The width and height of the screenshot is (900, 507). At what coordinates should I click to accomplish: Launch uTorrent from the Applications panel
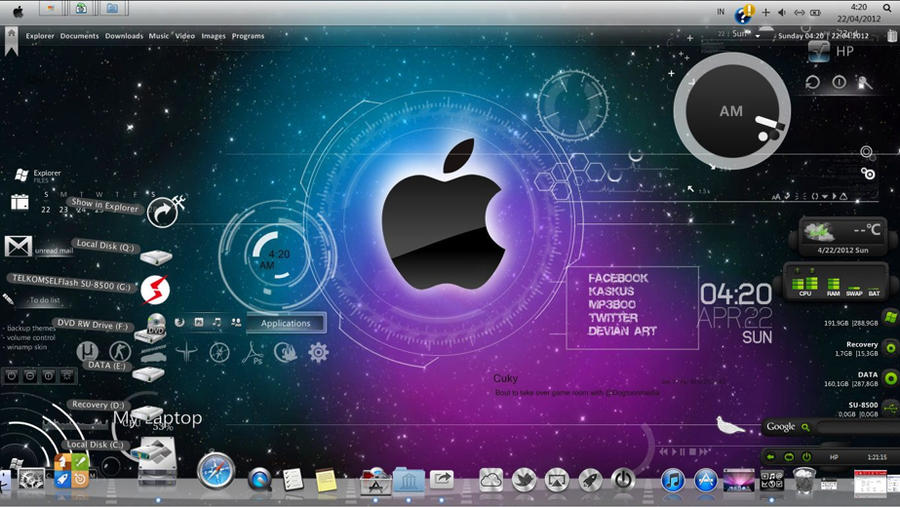click(87, 351)
